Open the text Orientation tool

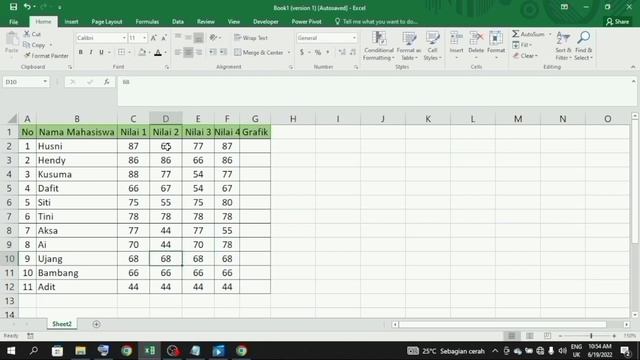pyautogui.click(x=213, y=38)
